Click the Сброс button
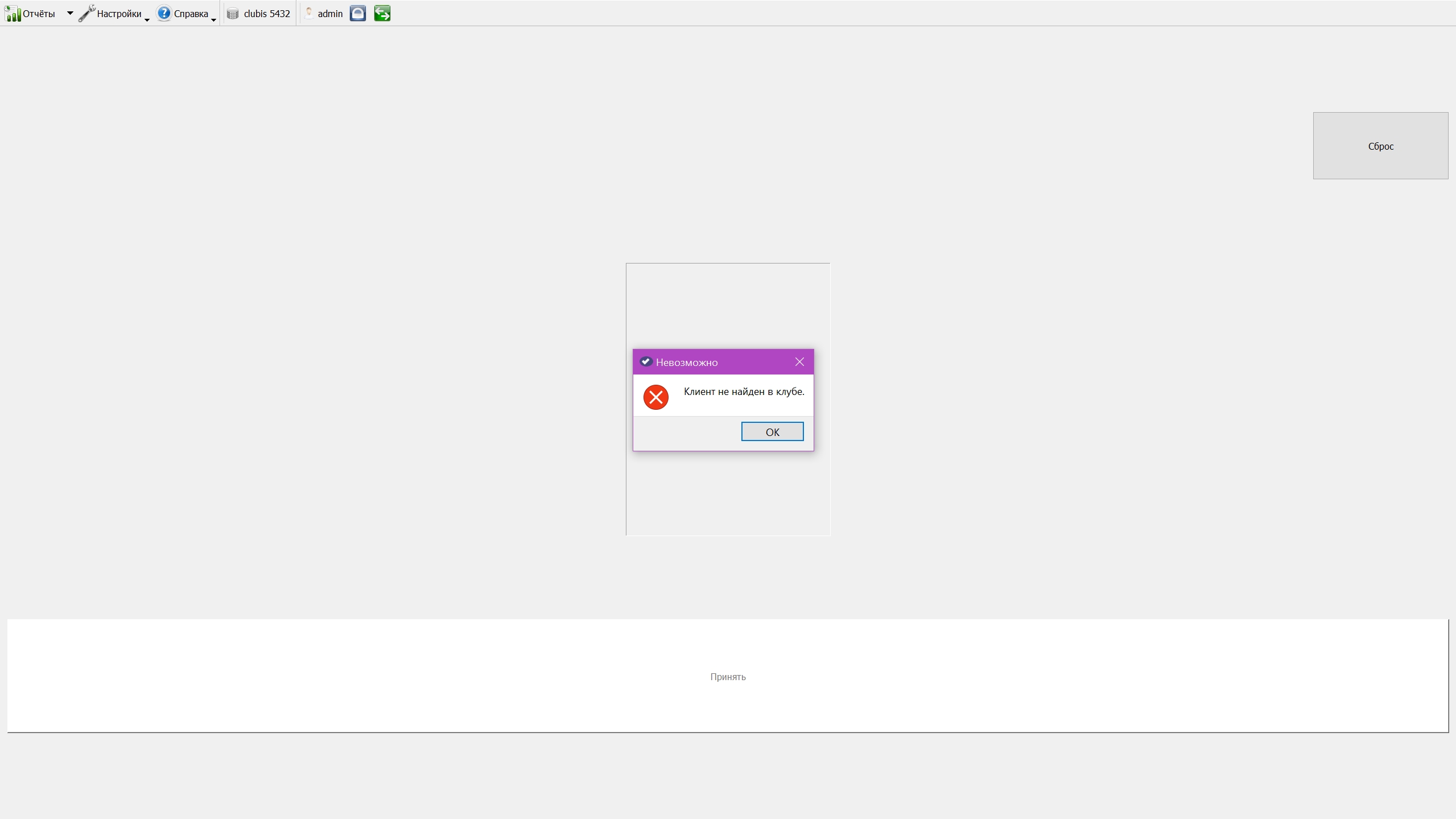This screenshot has height=819, width=1456. [1380, 146]
